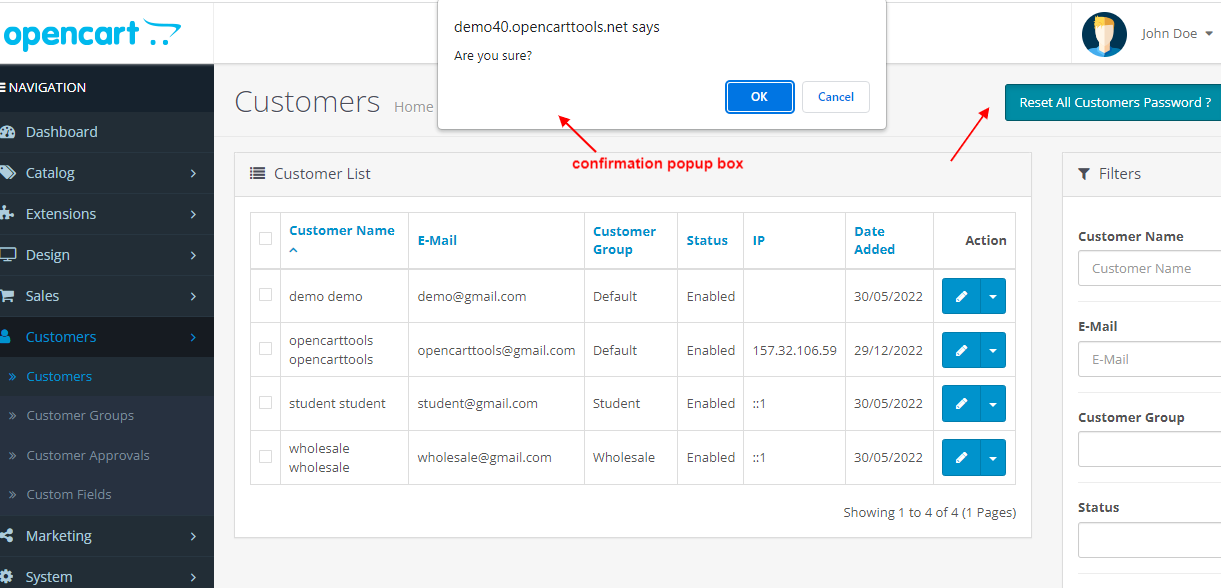This screenshot has width=1221, height=588.
Task: Check the row for student student
Action: [x=265, y=402]
